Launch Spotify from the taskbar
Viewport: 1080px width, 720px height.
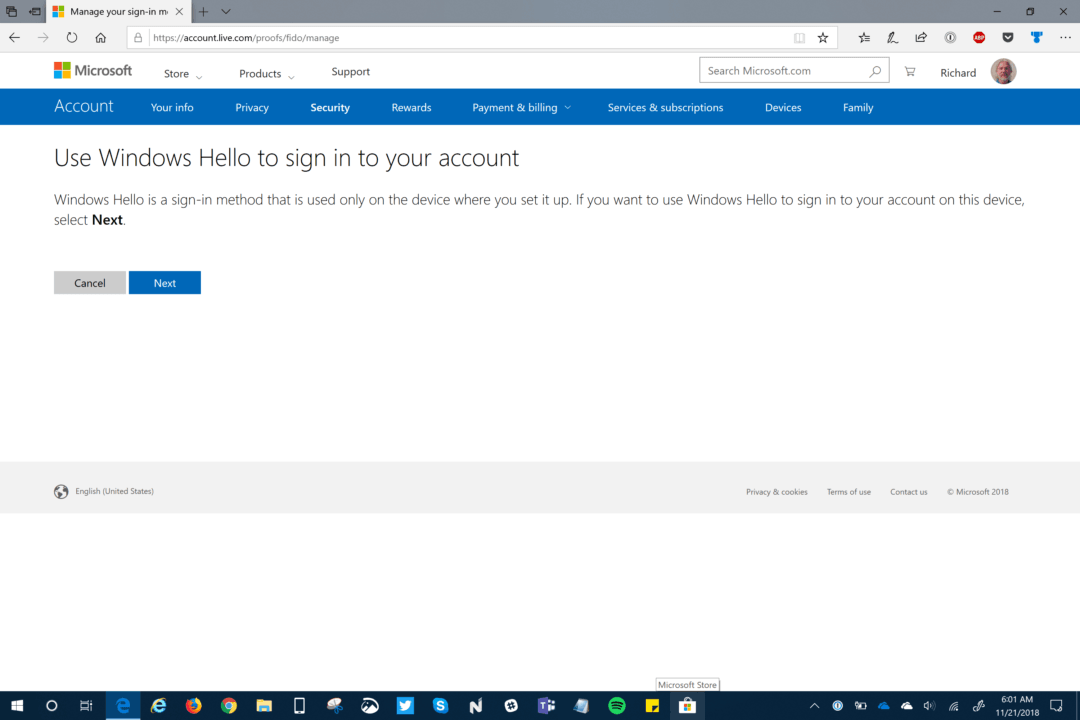[x=617, y=705]
